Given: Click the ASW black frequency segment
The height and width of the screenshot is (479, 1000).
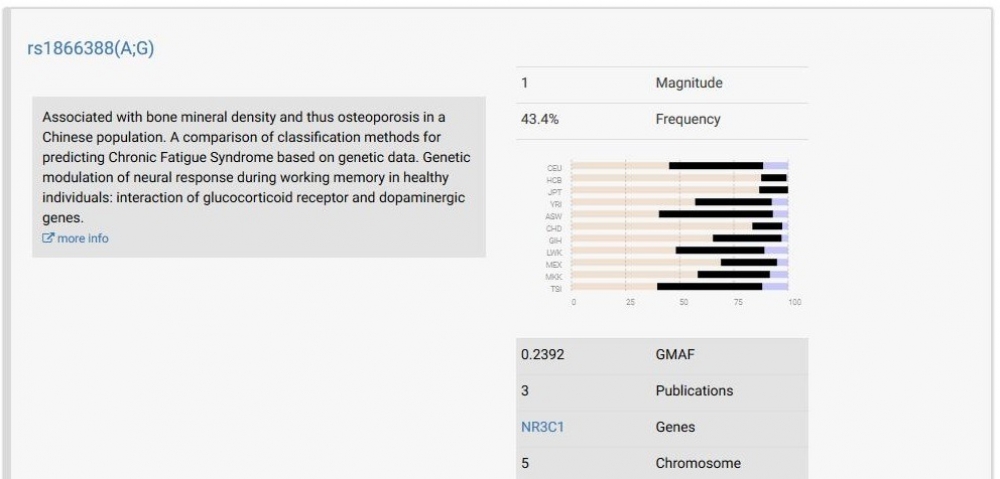Looking at the screenshot, I should point(715,214).
